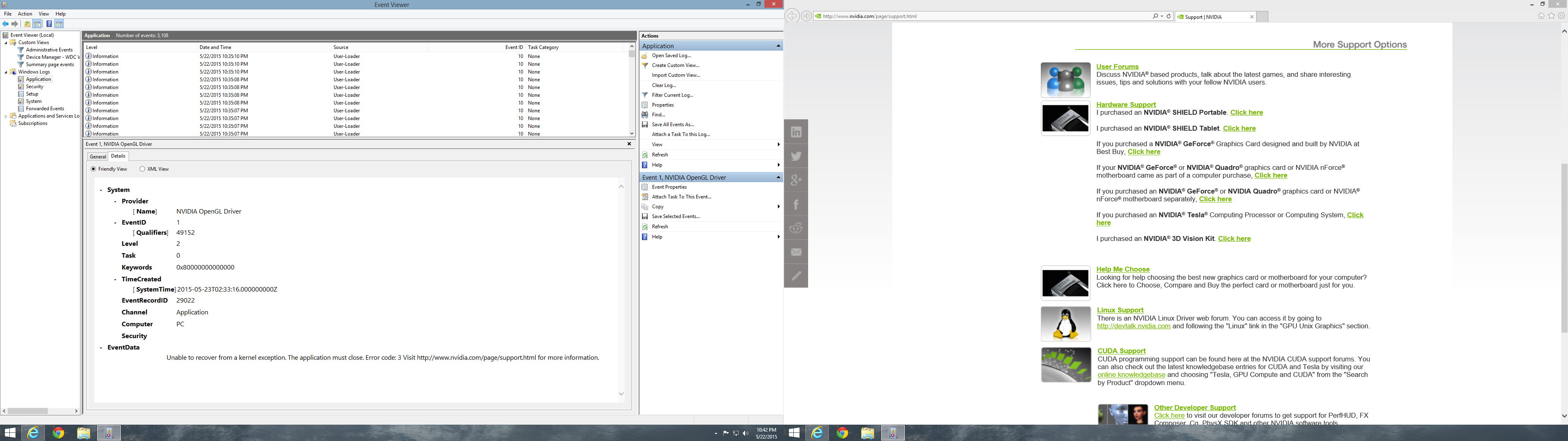The width and height of the screenshot is (1568, 441).
Task: Collapse the Windows Logs tree node
Action: [x=6, y=72]
